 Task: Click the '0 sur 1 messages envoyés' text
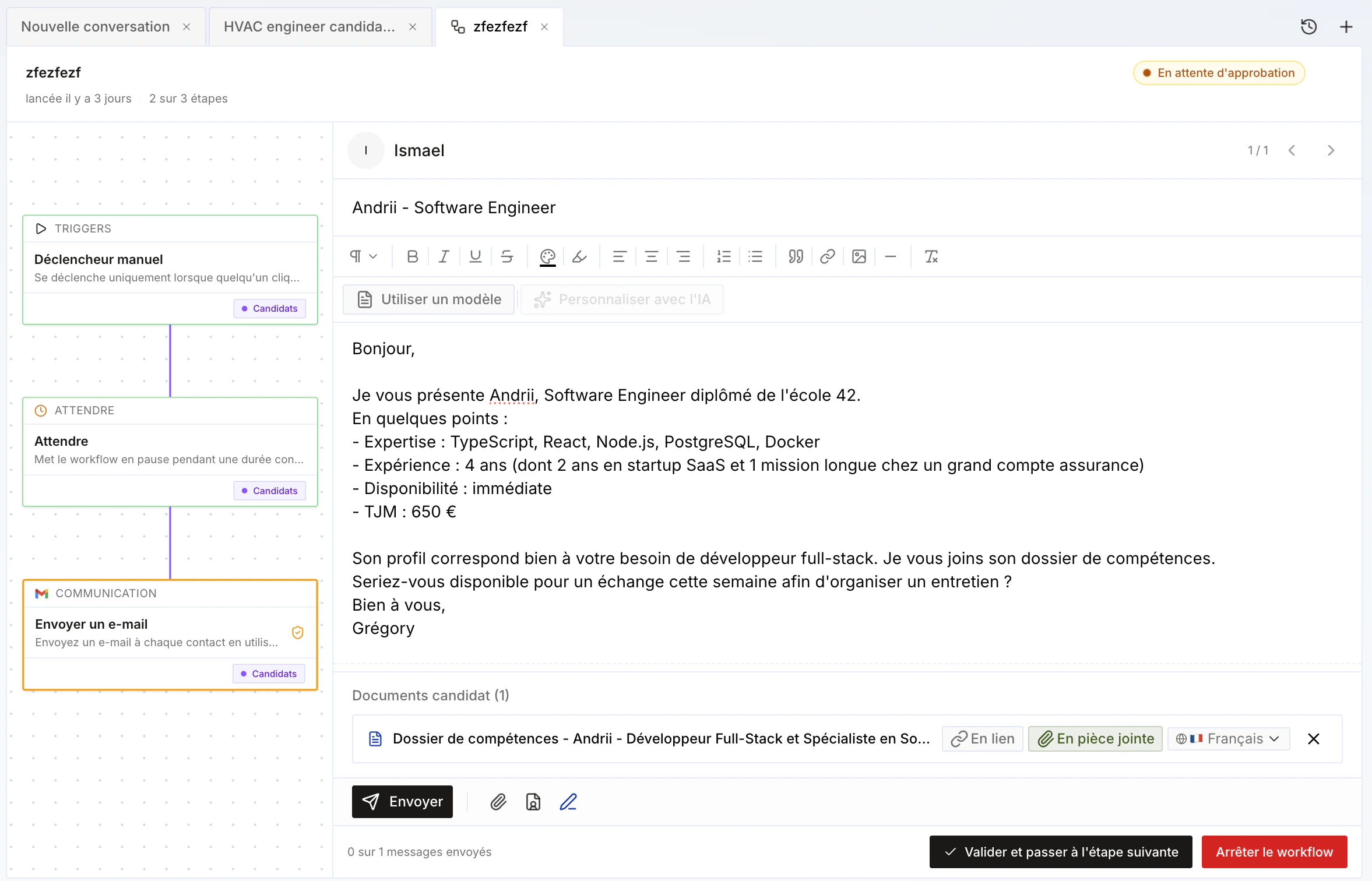tap(420, 852)
